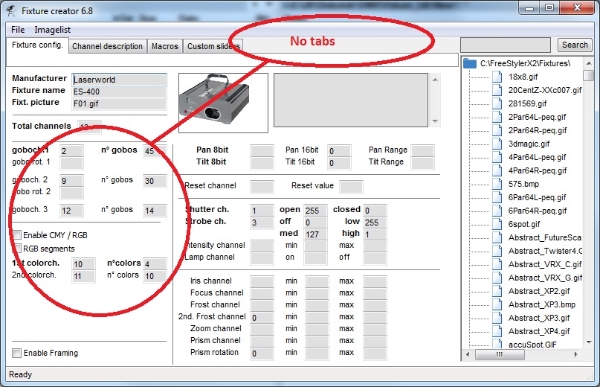The image size is (600, 387).
Task: Select file icon for 6spot.gif
Action: [x=497, y=224]
